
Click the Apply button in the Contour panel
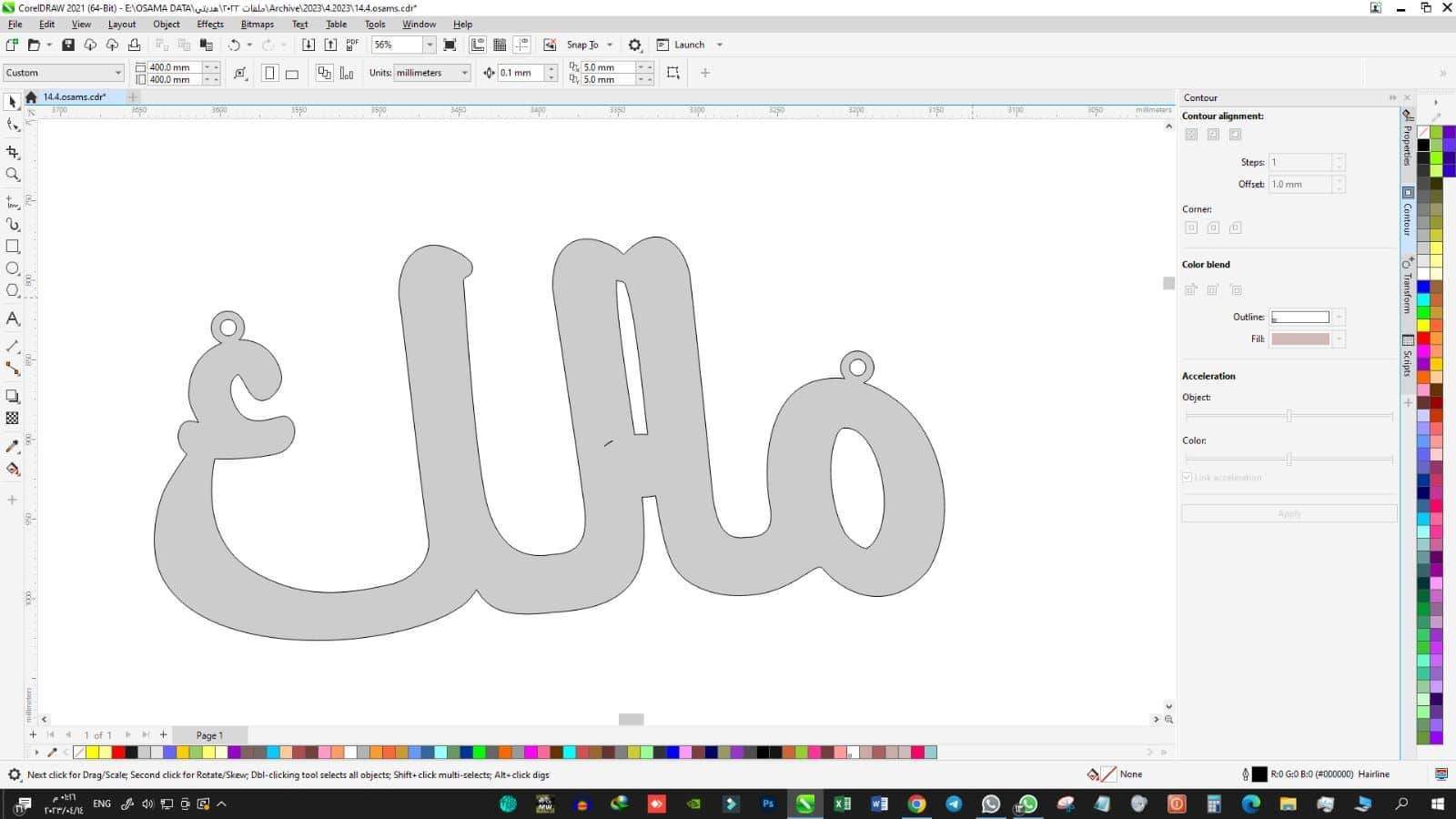(x=1289, y=514)
